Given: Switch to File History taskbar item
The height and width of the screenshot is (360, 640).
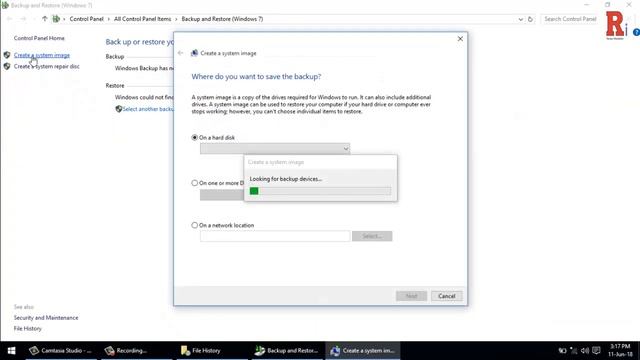Looking at the screenshot, I should pos(212,351).
